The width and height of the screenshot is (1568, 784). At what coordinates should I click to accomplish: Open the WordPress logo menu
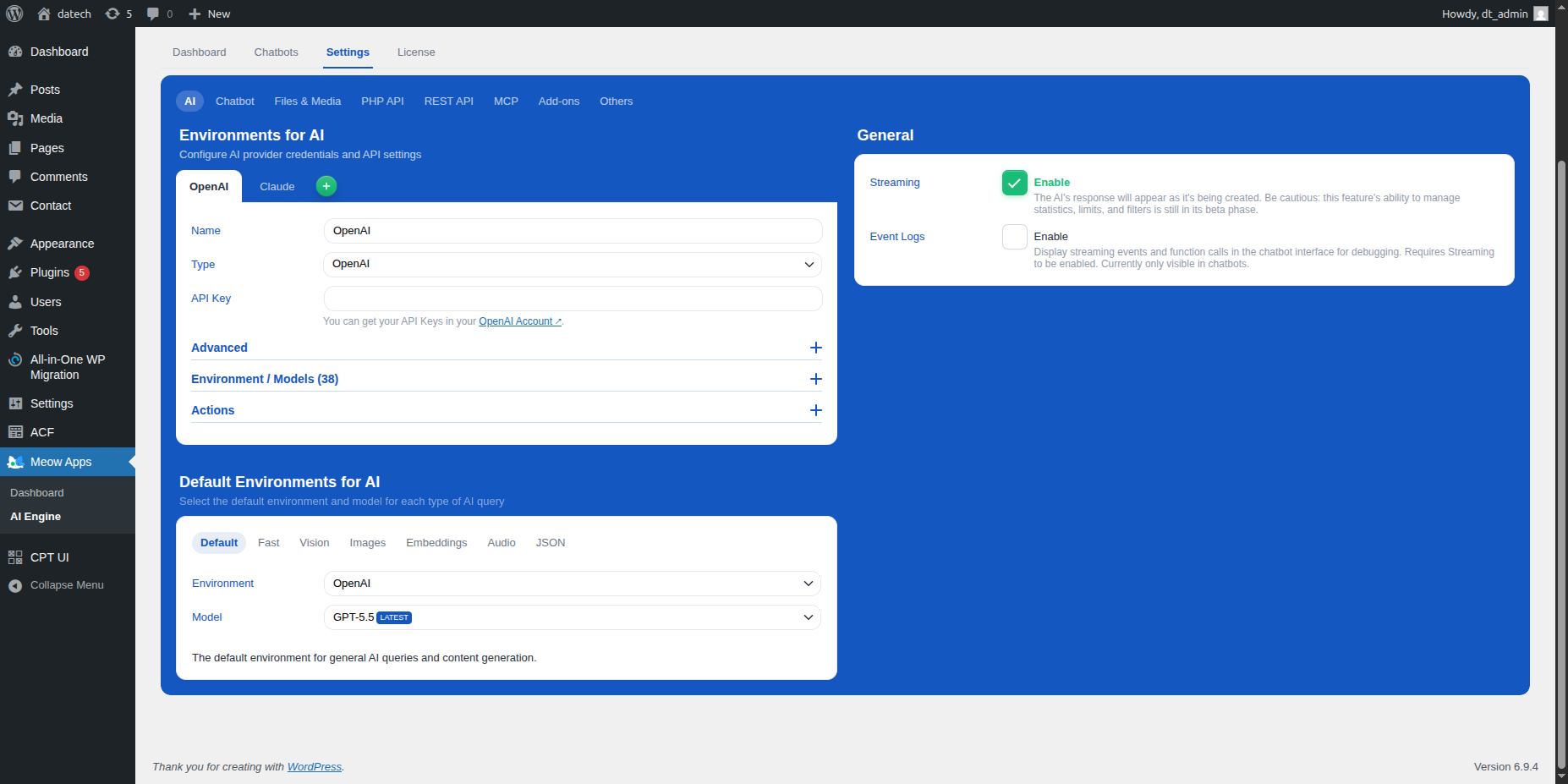point(14,14)
